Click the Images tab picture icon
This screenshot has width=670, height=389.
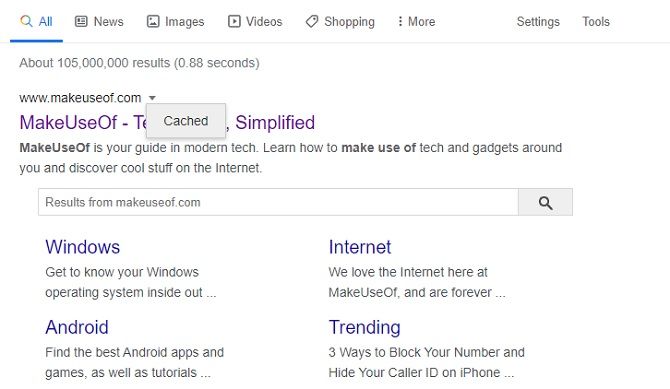pyautogui.click(x=153, y=21)
